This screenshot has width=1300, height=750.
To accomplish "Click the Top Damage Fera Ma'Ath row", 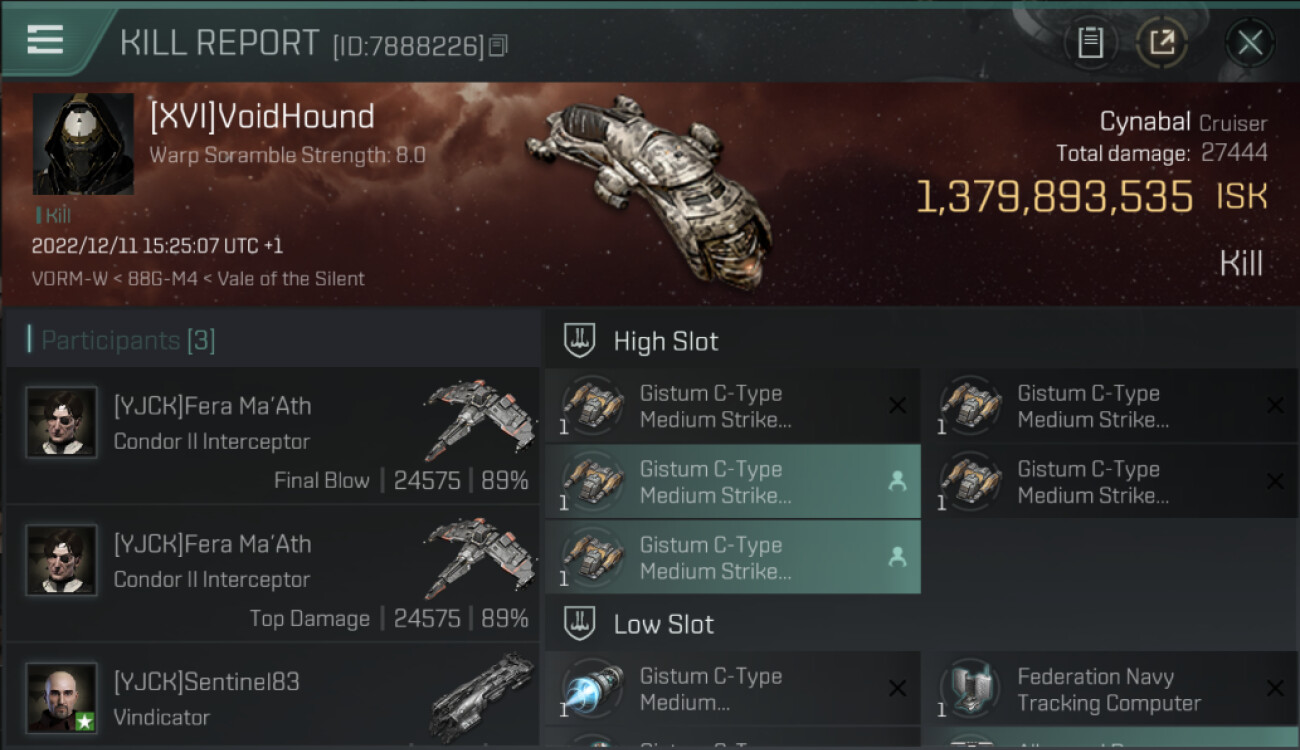I will coord(272,574).
